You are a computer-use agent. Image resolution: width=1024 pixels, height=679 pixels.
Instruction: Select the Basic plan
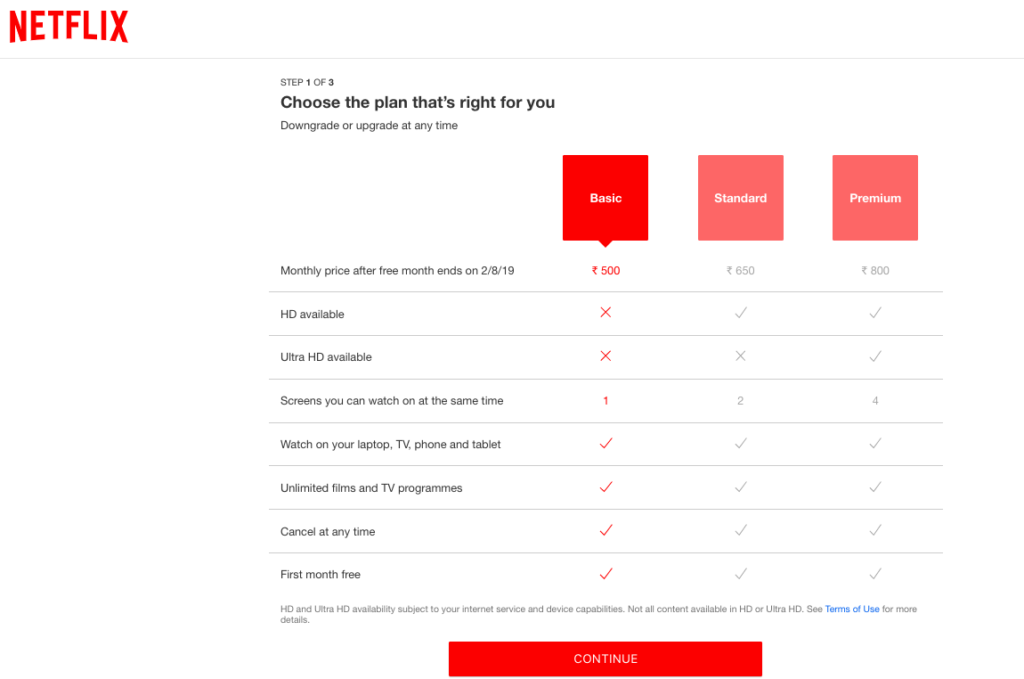[605, 197]
